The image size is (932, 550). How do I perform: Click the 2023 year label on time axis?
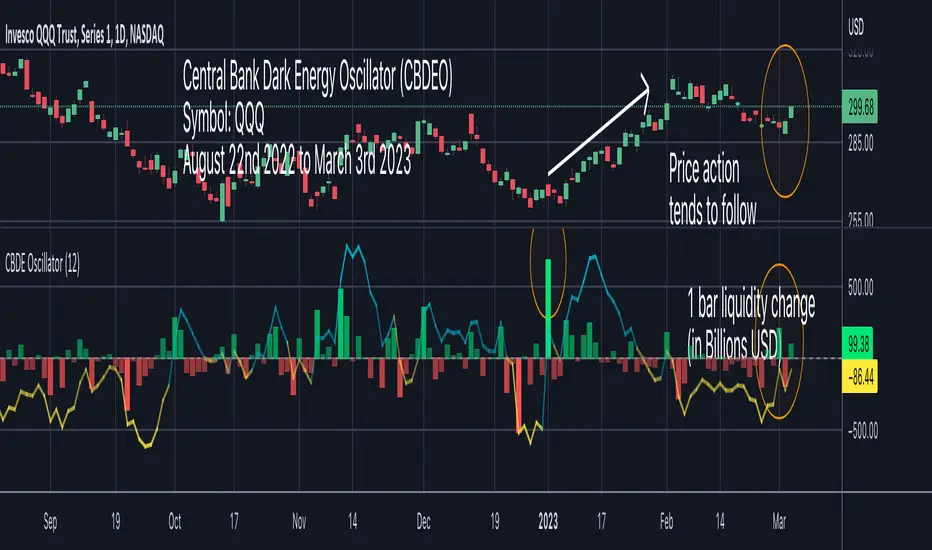(x=548, y=521)
